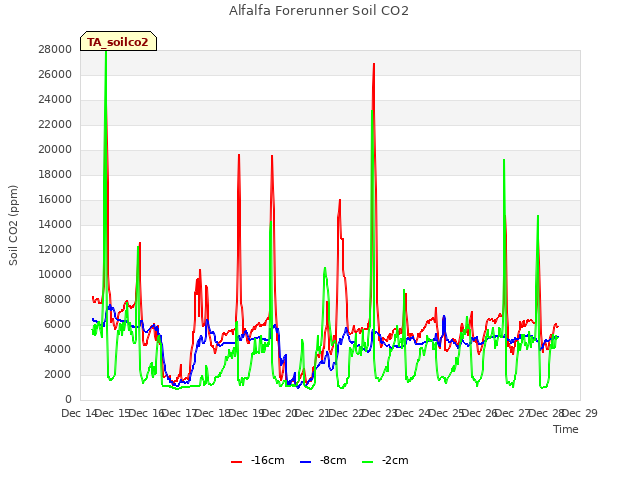Click the Dec 14 x-axis date label
Image resolution: width=640 pixels, height=480 pixels.
[x=79, y=413]
